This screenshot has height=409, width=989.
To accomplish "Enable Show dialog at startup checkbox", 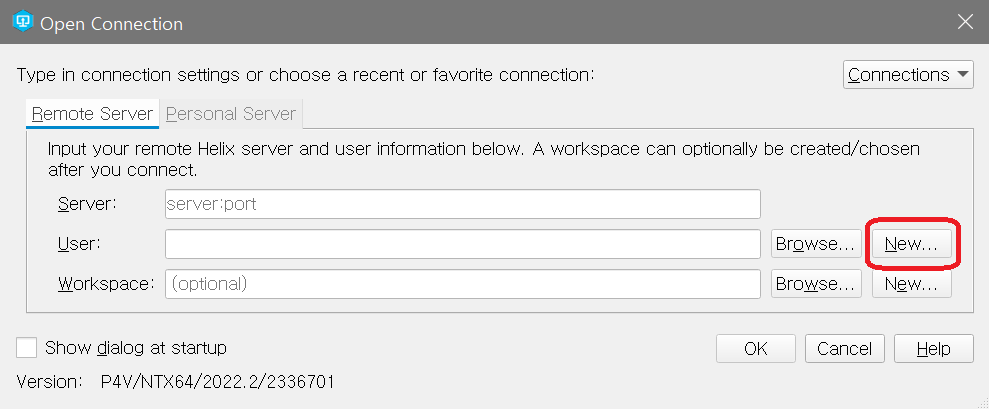I will click(x=26, y=348).
